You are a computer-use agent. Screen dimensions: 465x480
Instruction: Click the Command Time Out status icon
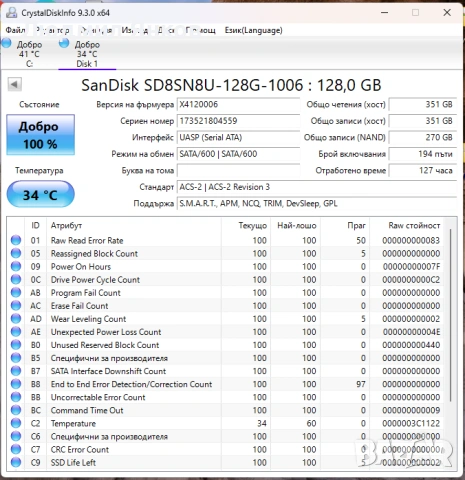tap(16, 410)
